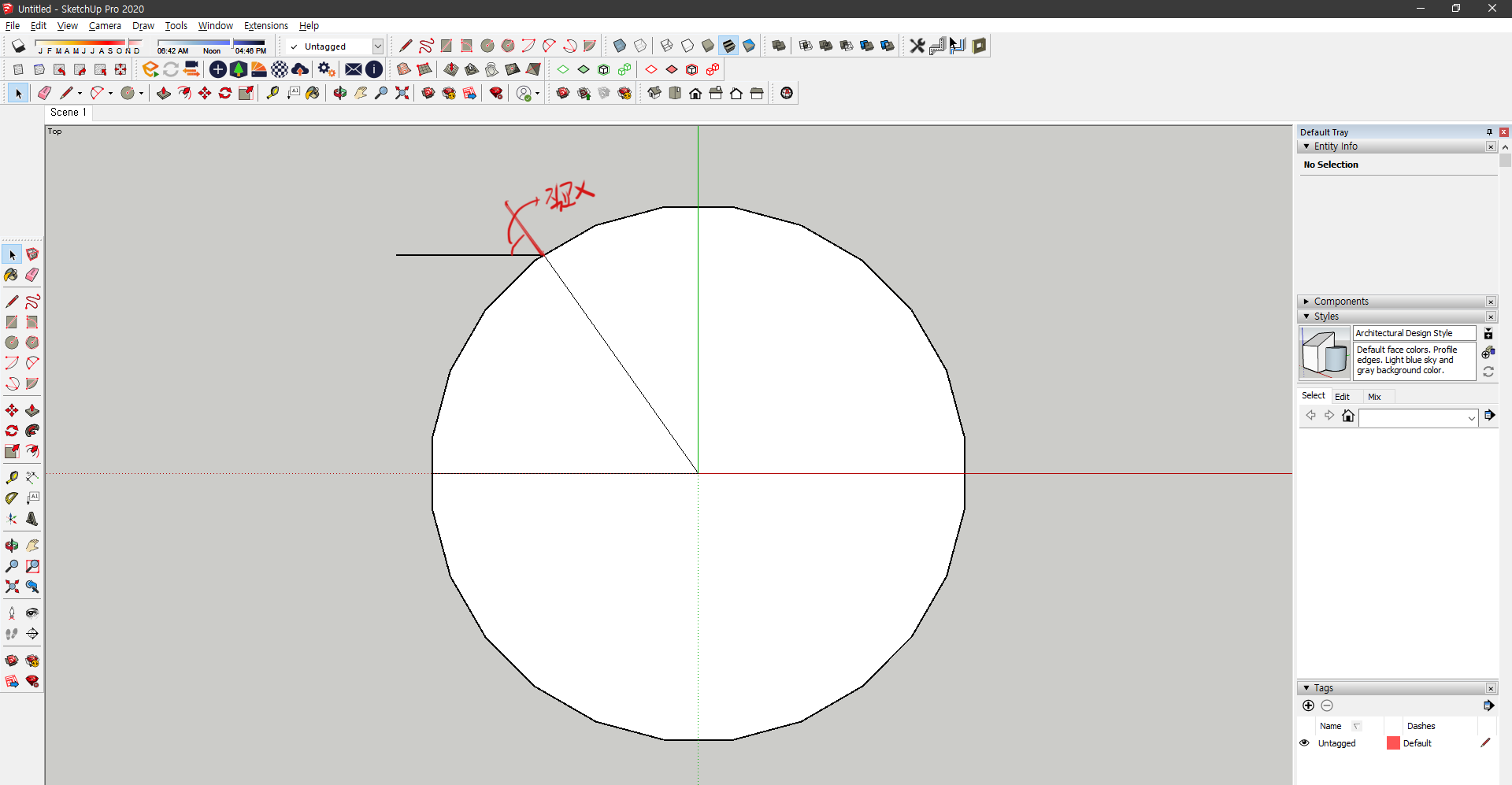This screenshot has height=785, width=1512.
Task: Toggle shadows display icon
Action: [x=18, y=46]
